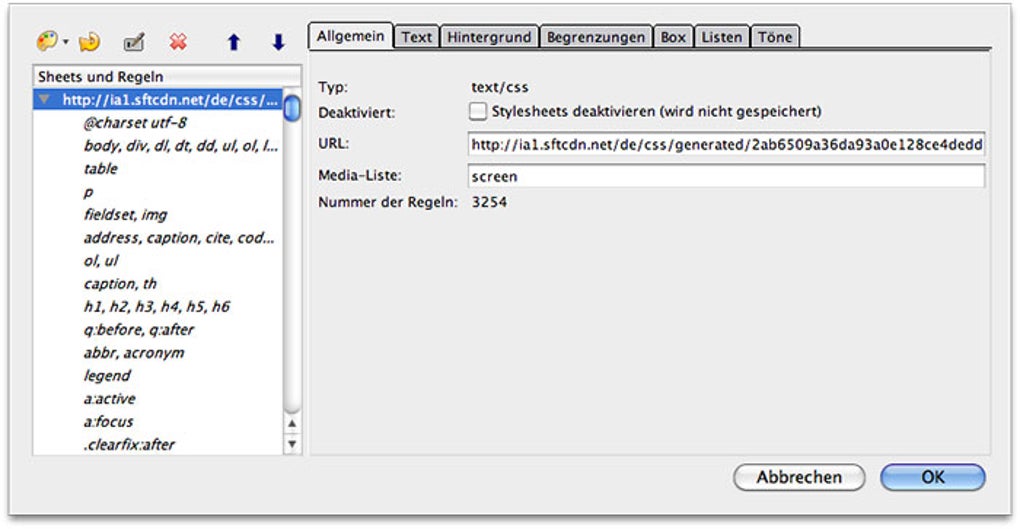
Task: Click the scrollbar down arrow in rules list
Action: pos(292,444)
